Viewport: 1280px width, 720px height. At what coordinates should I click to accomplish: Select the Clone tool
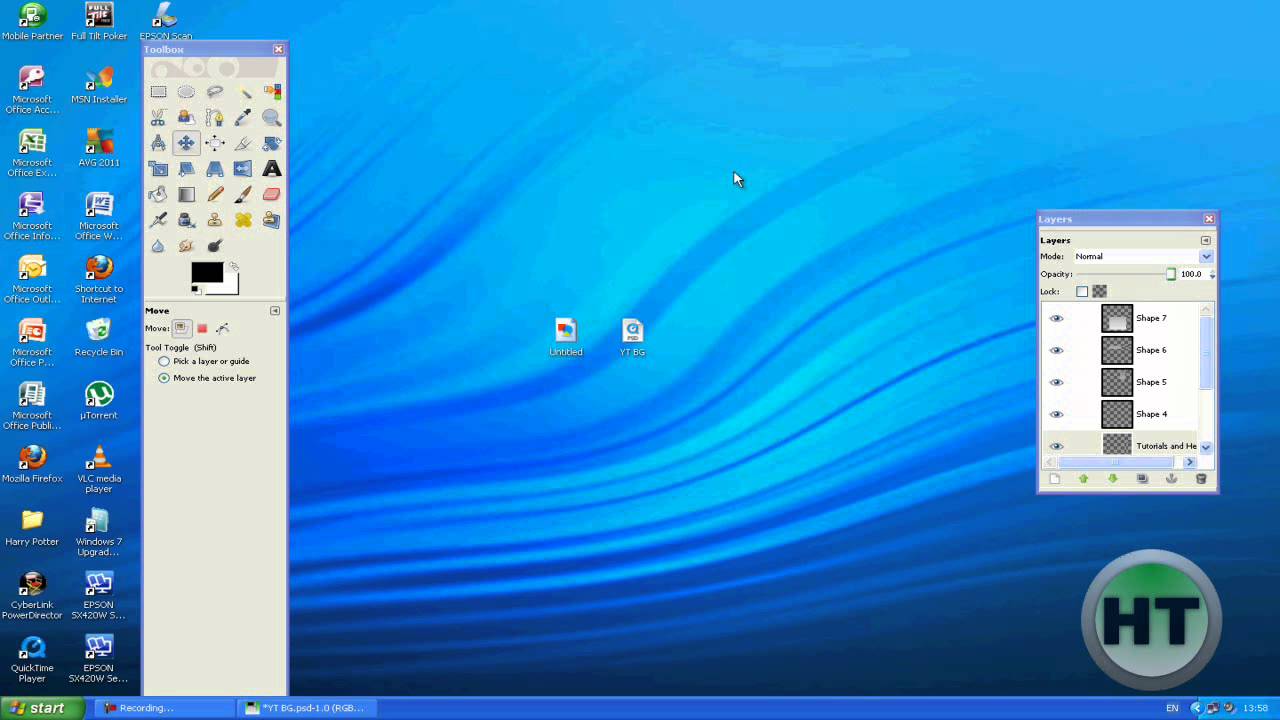pyautogui.click(x=214, y=219)
